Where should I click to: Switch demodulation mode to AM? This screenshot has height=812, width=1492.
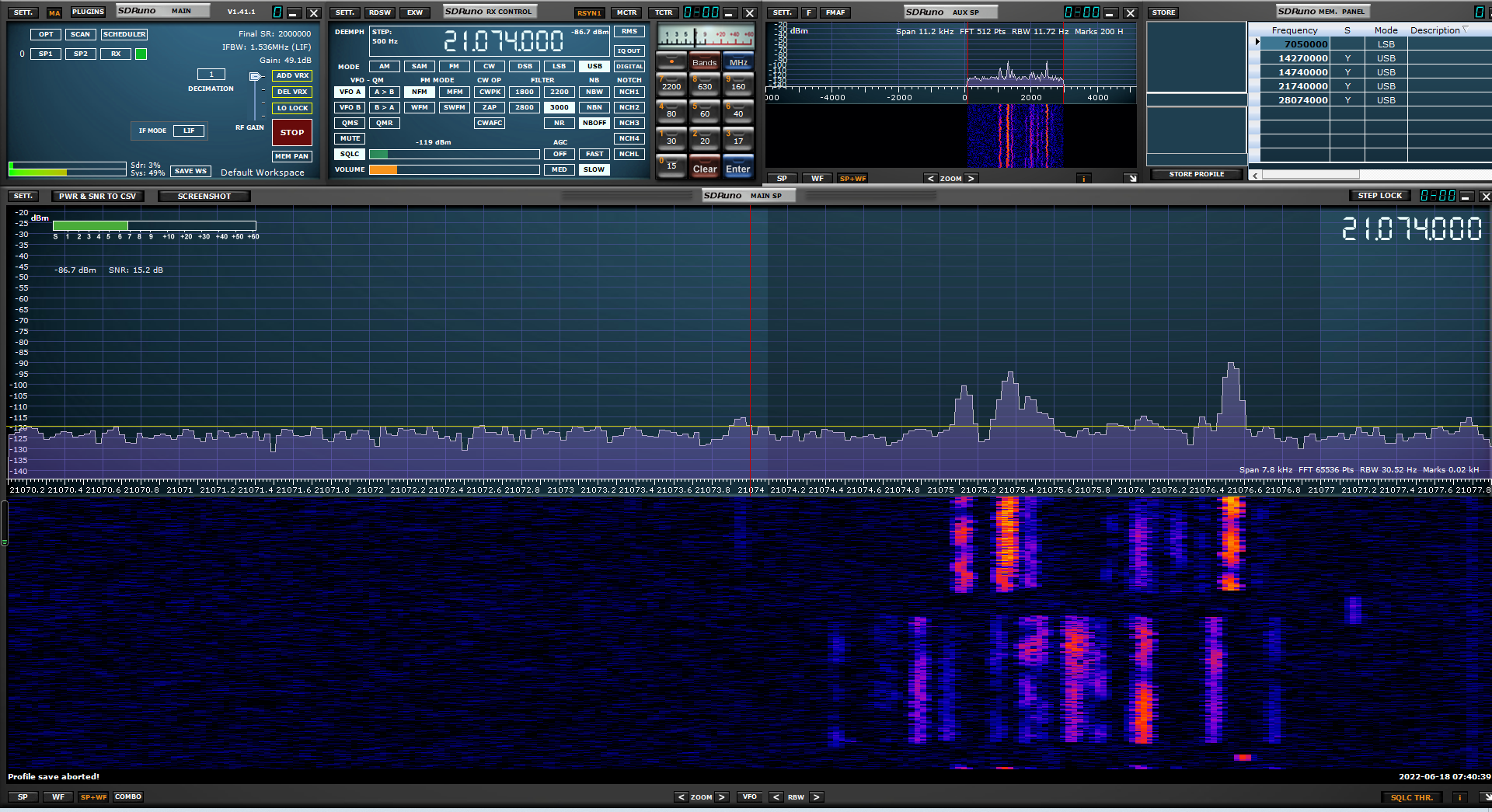point(385,66)
